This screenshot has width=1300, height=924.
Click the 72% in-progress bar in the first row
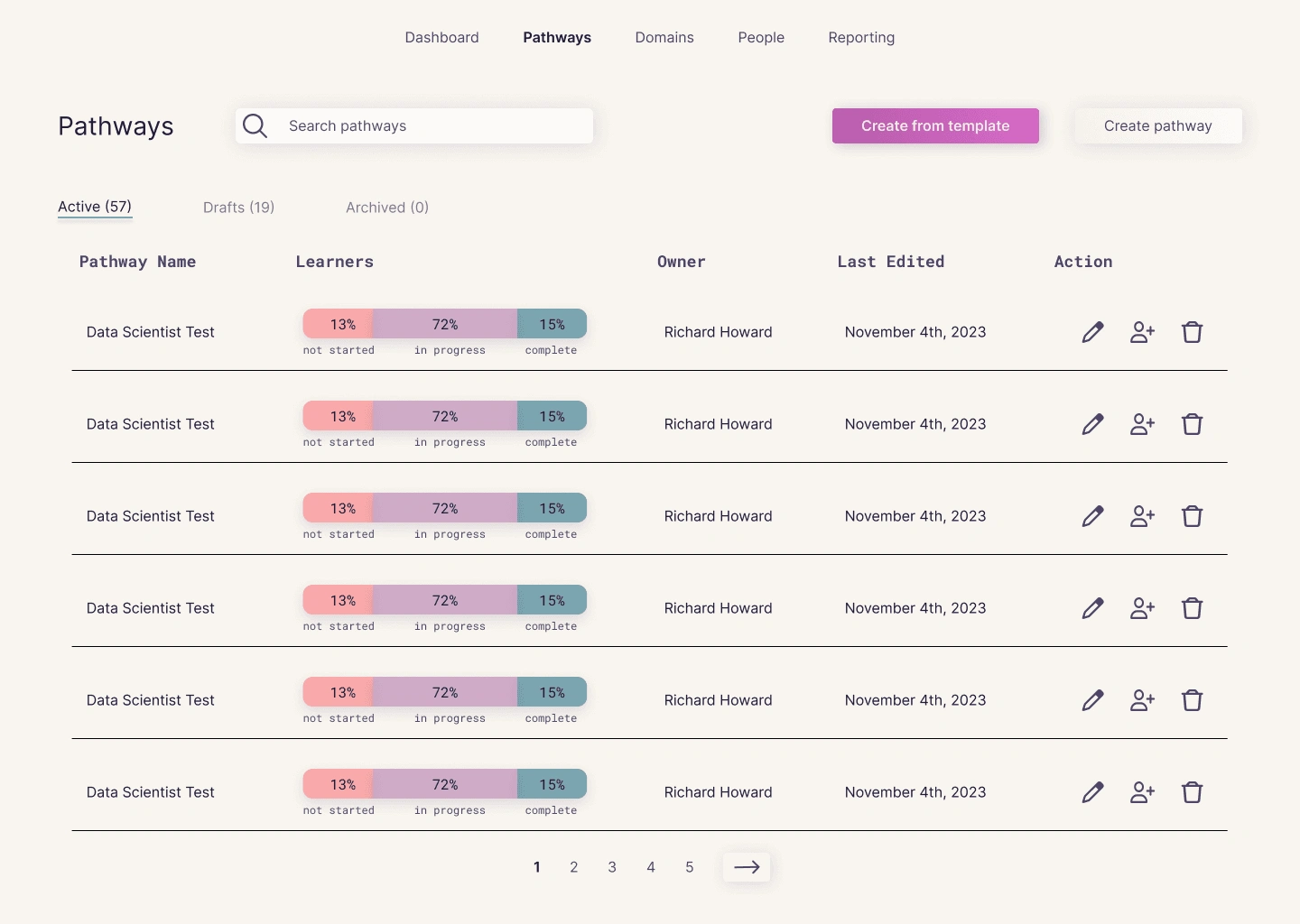445,324
